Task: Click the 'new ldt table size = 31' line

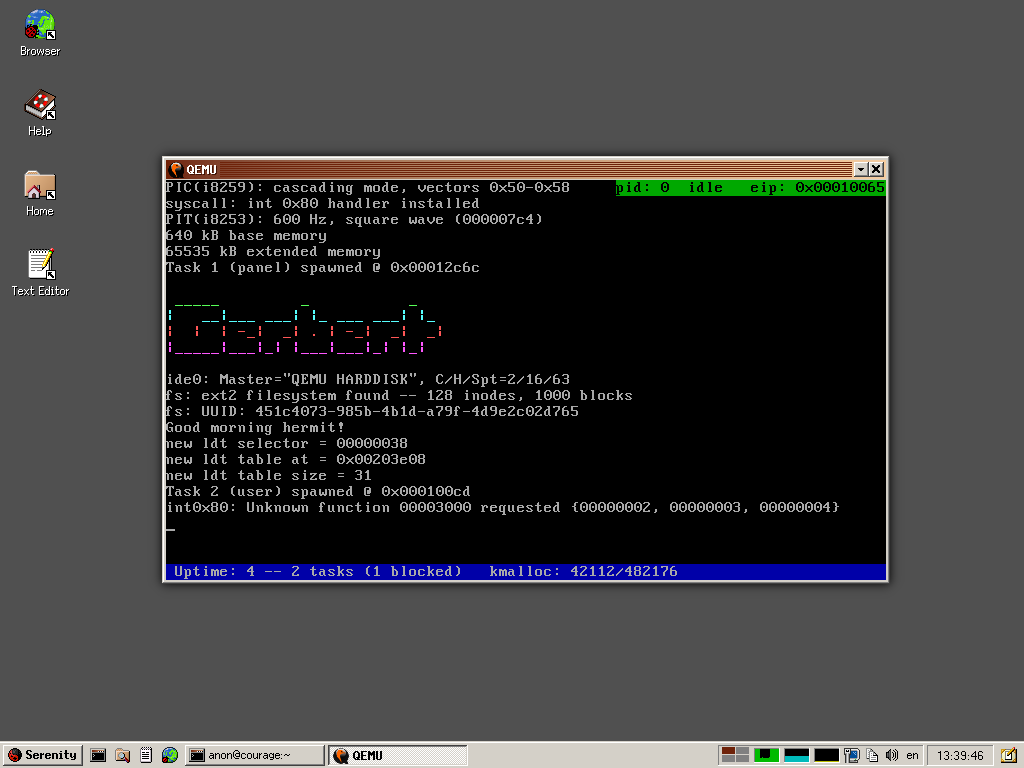Action: click(x=268, y=475)
